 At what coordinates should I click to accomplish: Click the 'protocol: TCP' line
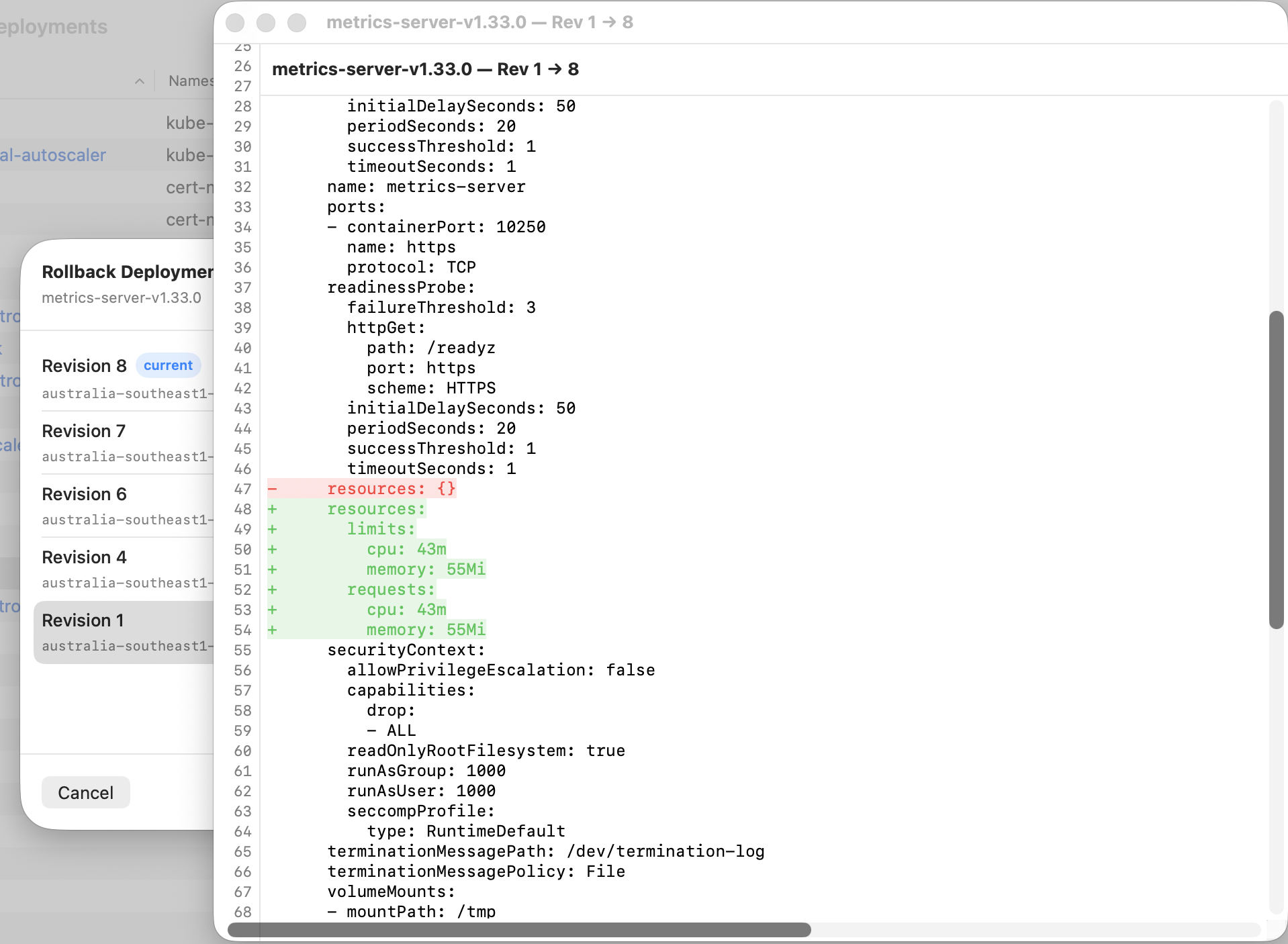click(411, 267)
